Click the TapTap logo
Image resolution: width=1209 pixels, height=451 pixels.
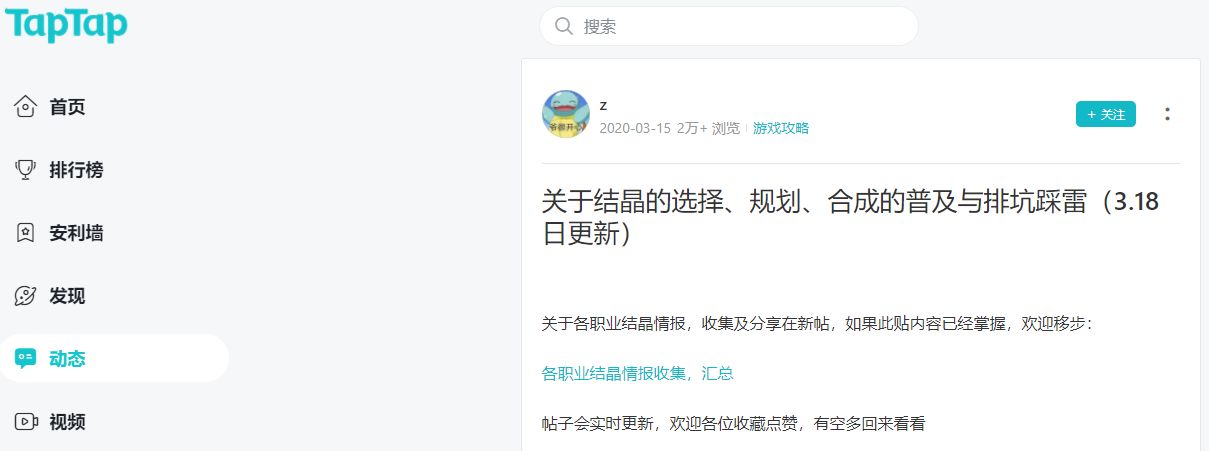coord(66,24)
